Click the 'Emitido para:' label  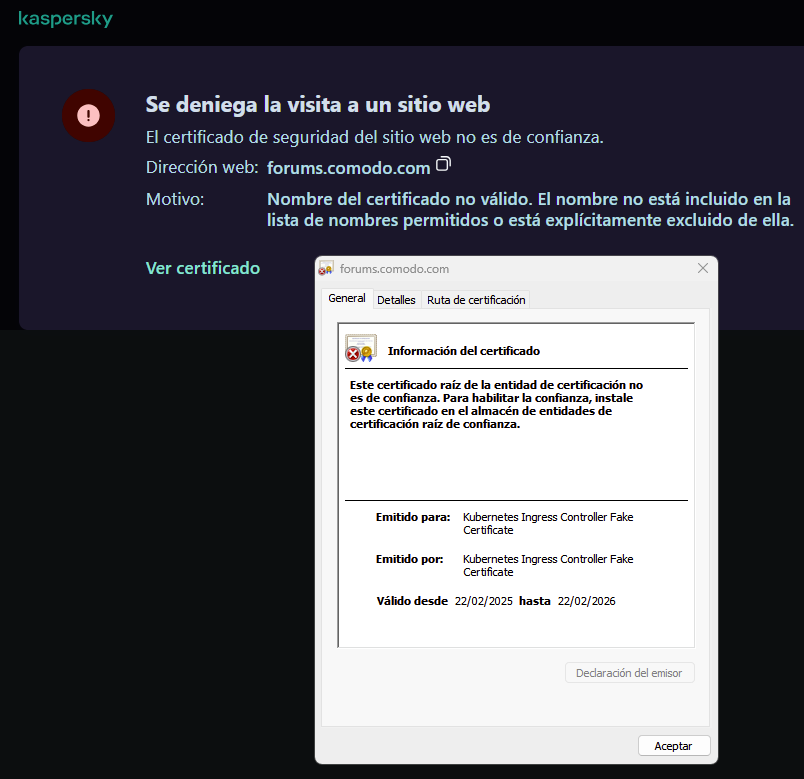(413, 517)
